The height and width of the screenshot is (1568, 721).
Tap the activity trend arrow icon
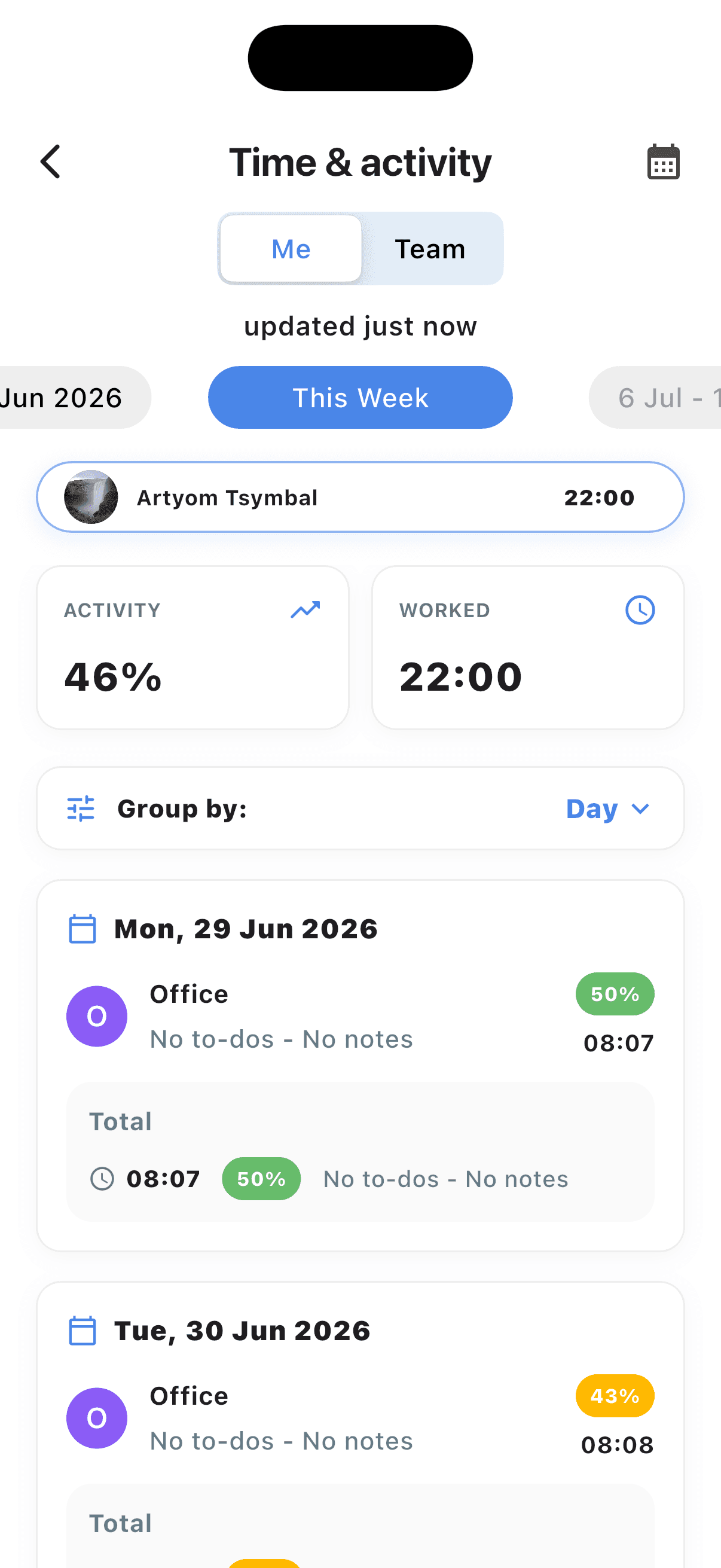coord(305,609)
